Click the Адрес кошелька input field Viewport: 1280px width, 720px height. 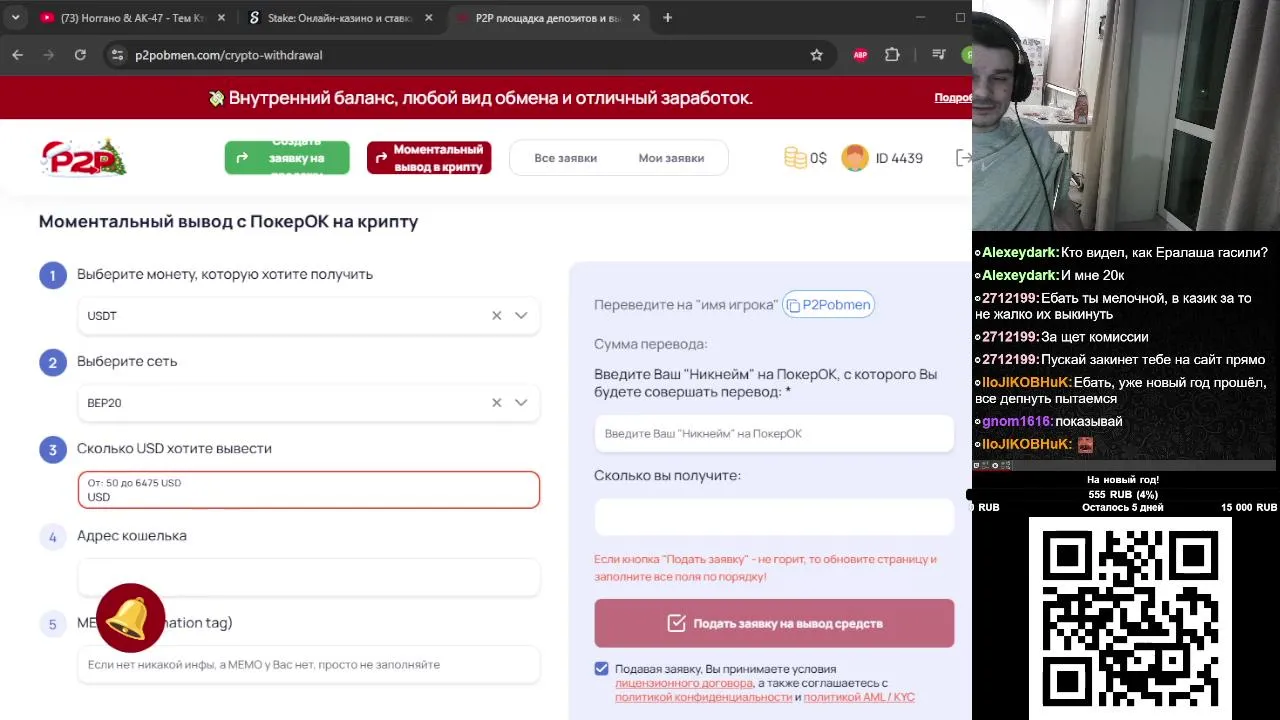[x=309, y=577]
